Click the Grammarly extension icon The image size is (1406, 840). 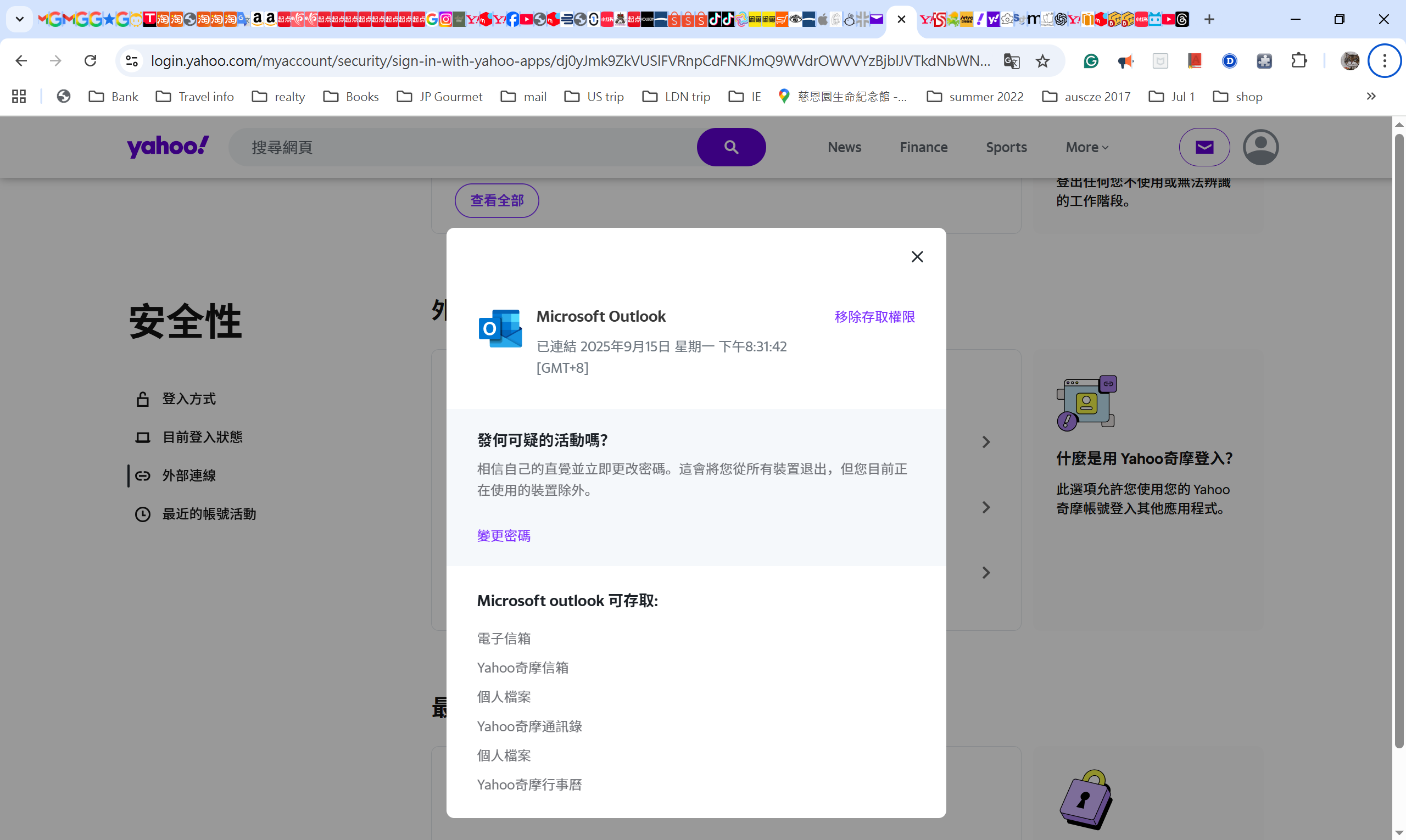(1091, 61)
